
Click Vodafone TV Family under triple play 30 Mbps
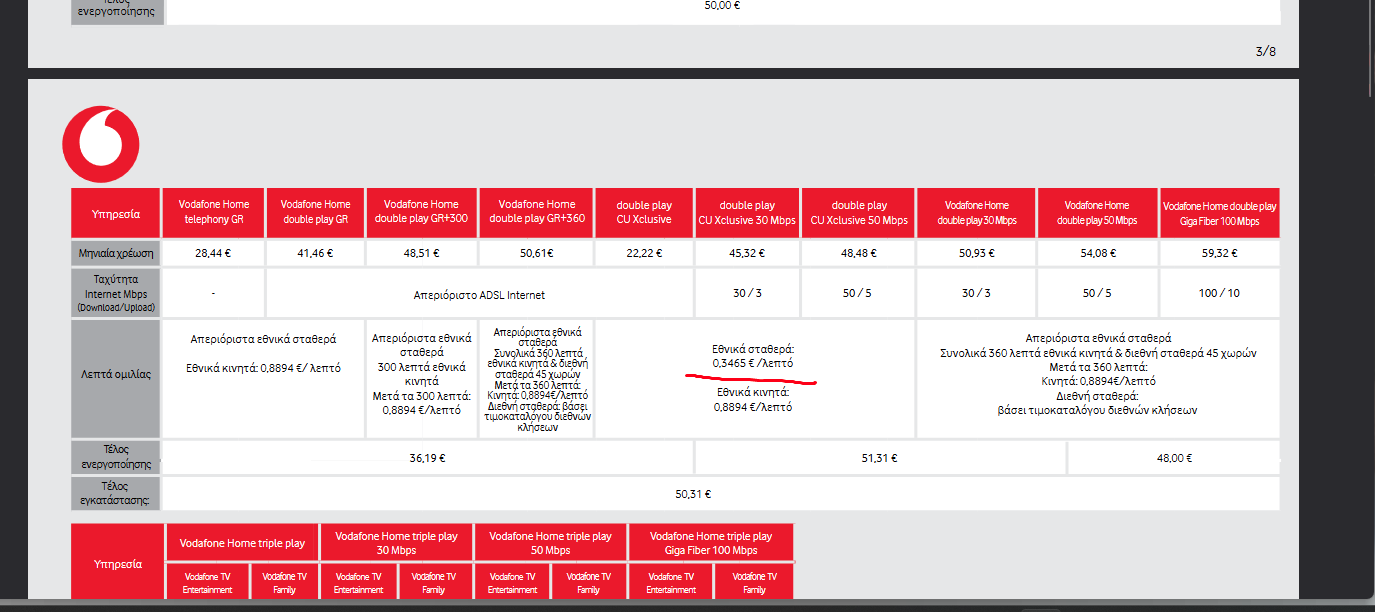click(434, 582)
